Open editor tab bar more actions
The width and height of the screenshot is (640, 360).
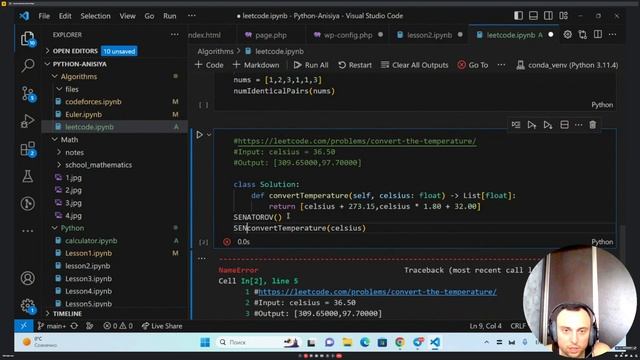(x=612, y=35)
